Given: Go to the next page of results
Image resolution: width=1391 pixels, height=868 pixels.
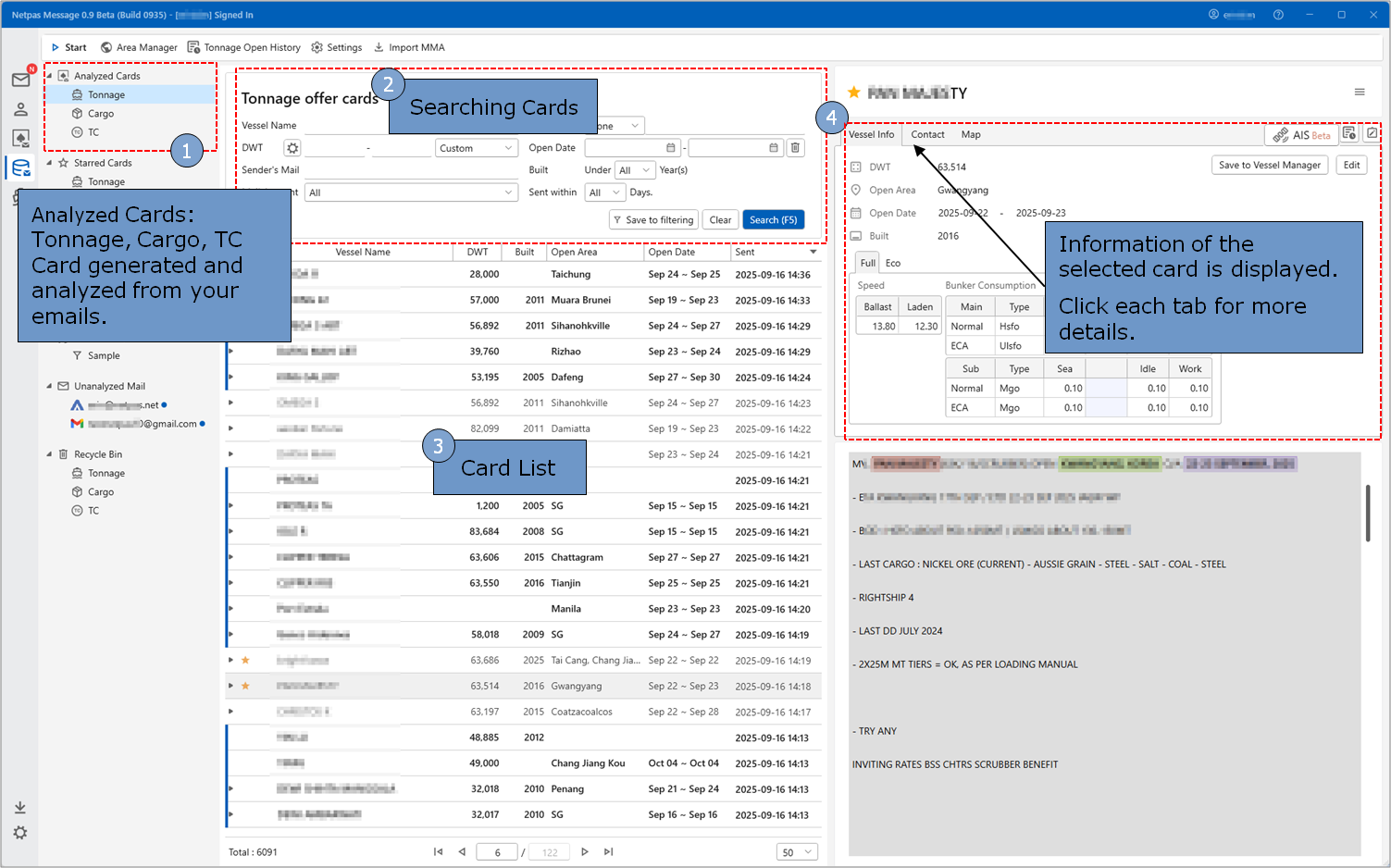Looking at the screenshot, I should 584,852.
